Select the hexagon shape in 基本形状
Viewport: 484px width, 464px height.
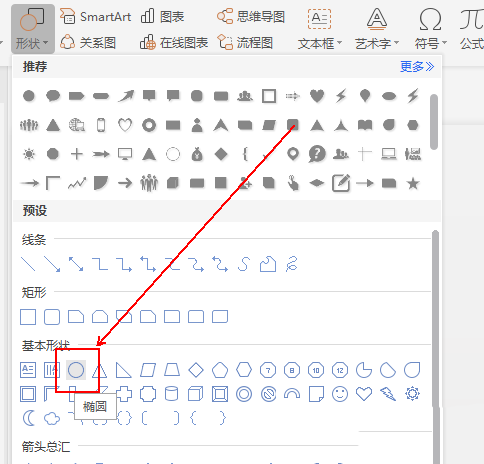click(244, 370)
